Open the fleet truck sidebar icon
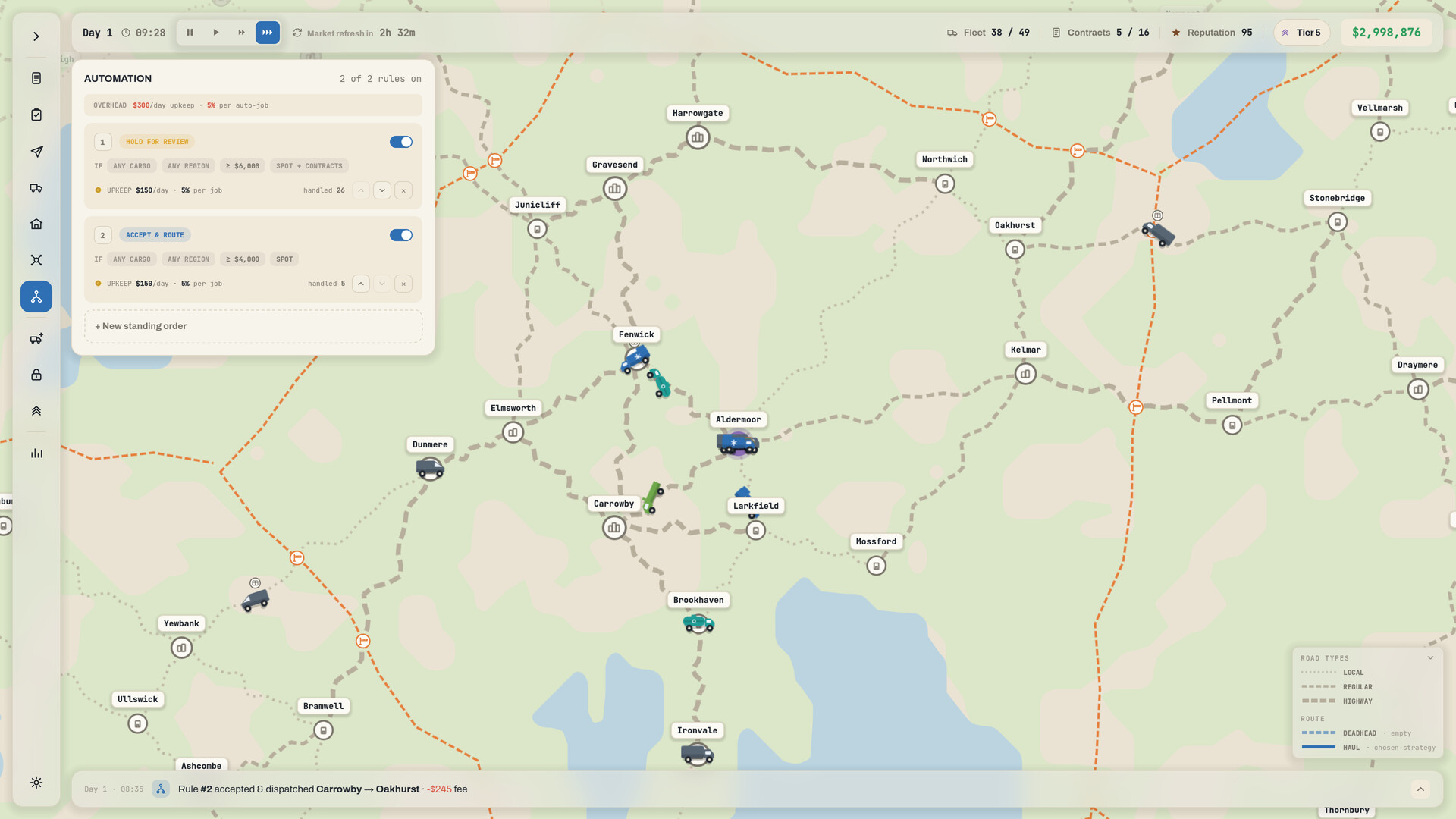Screen dimensions: 1456x819 36,187
